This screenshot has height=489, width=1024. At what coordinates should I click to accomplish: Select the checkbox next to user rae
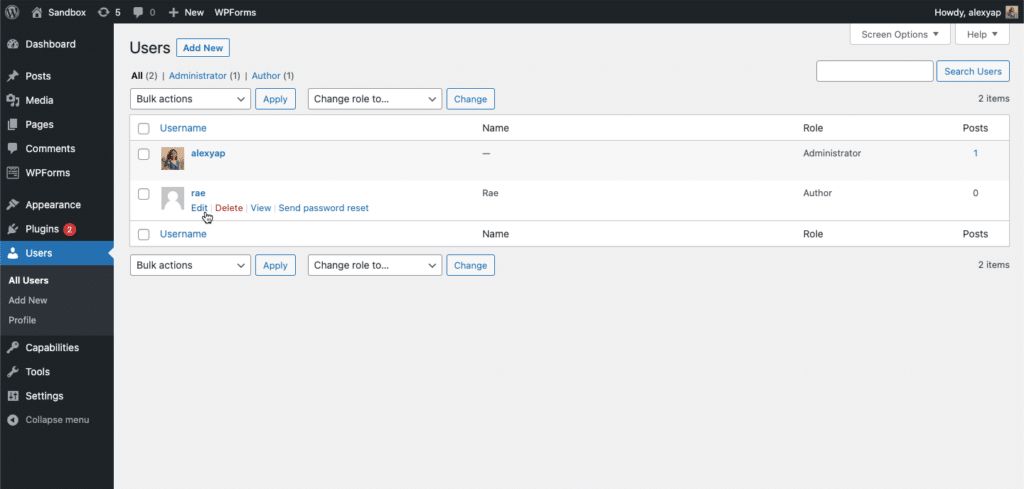(x=144, y=194)
